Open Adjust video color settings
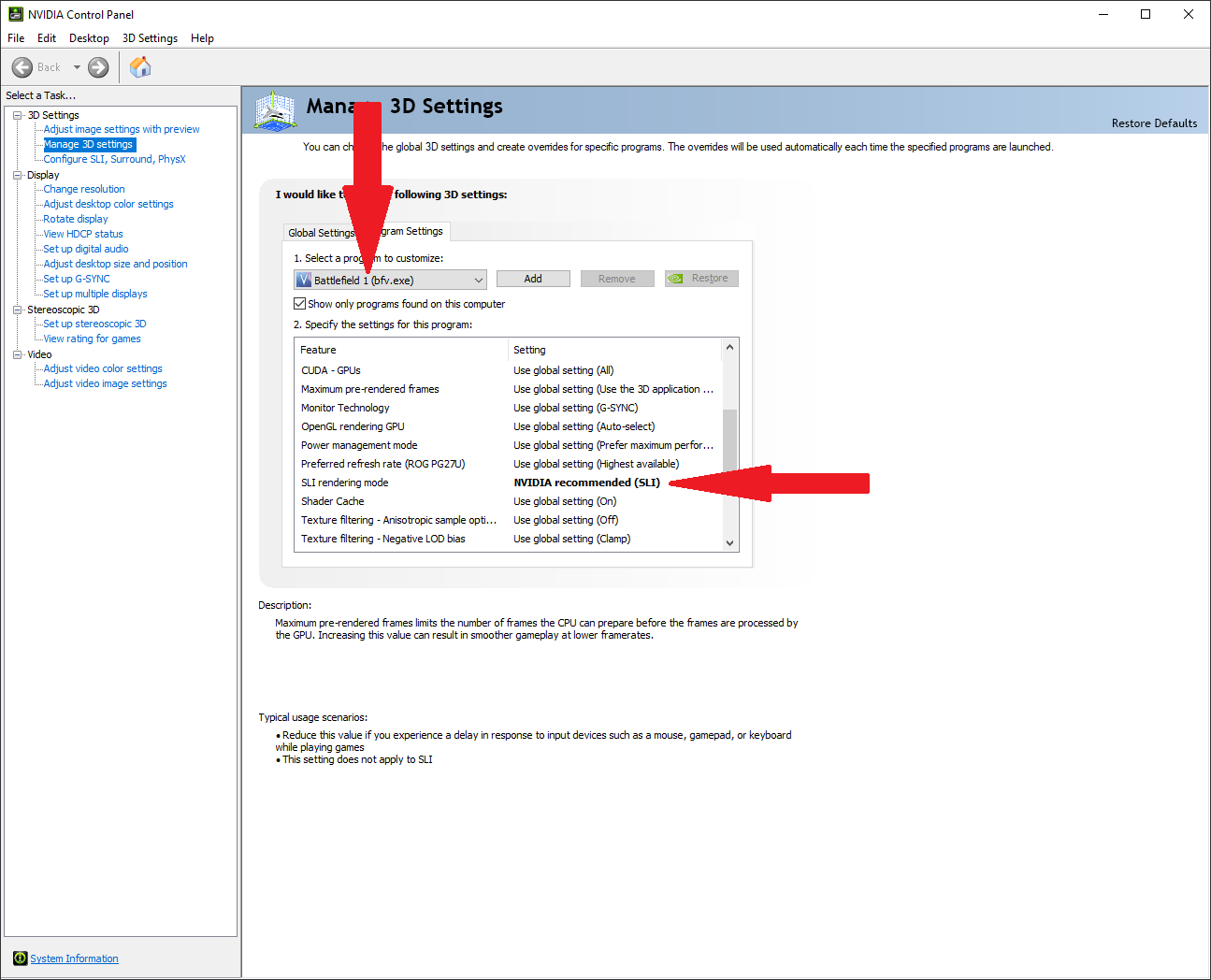 (x=103, y=368)
